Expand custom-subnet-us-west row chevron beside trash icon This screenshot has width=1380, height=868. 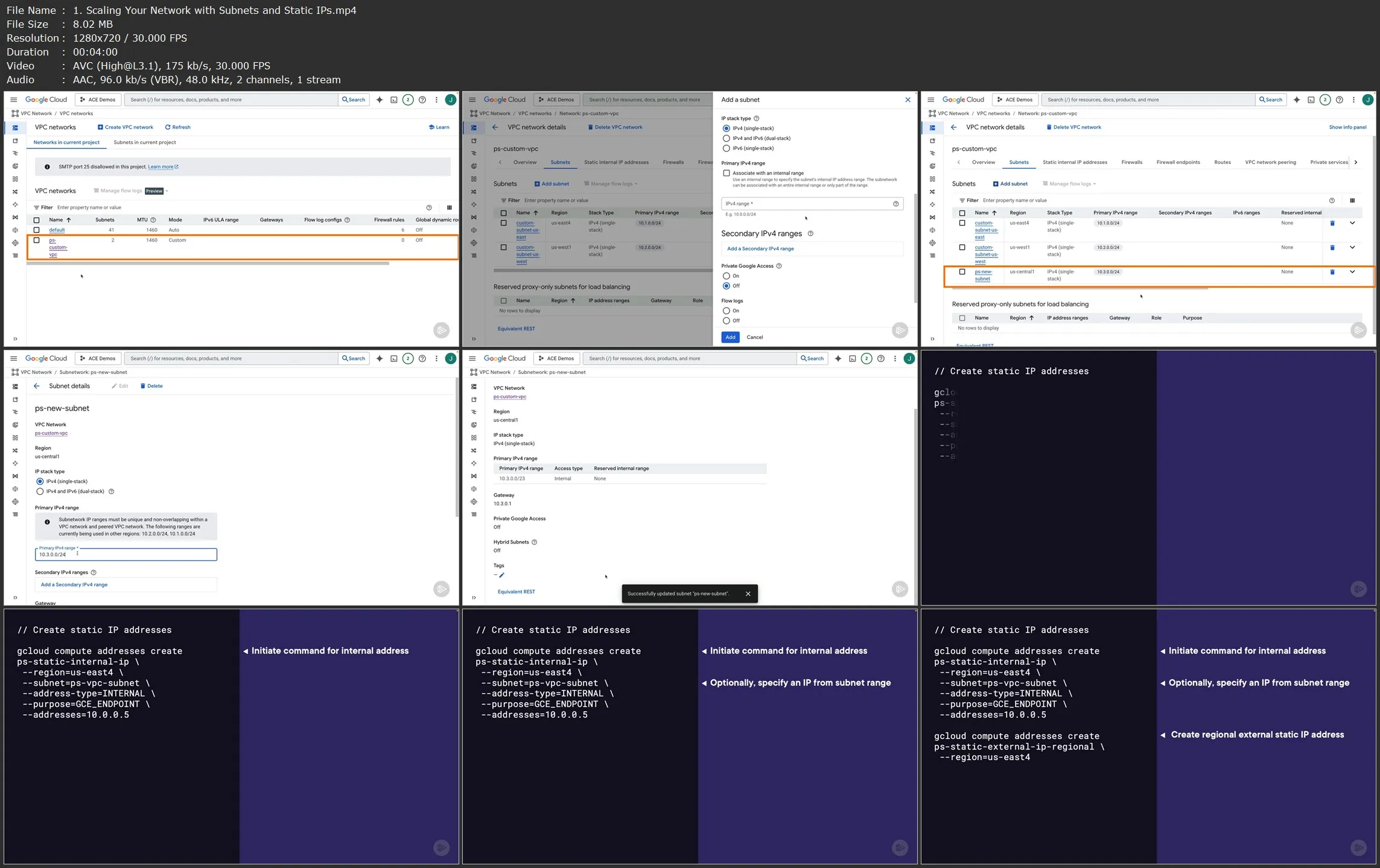point(1352,247)
